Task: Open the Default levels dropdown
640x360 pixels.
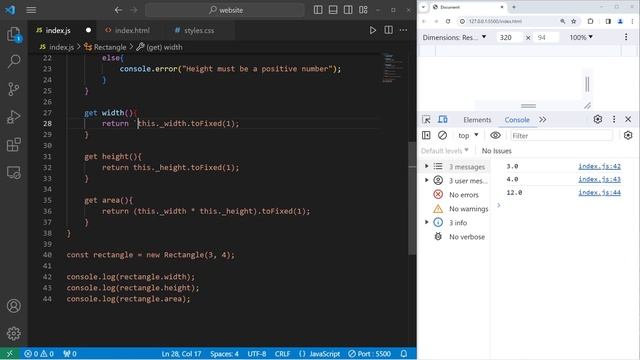Action: tap(444, 151)
